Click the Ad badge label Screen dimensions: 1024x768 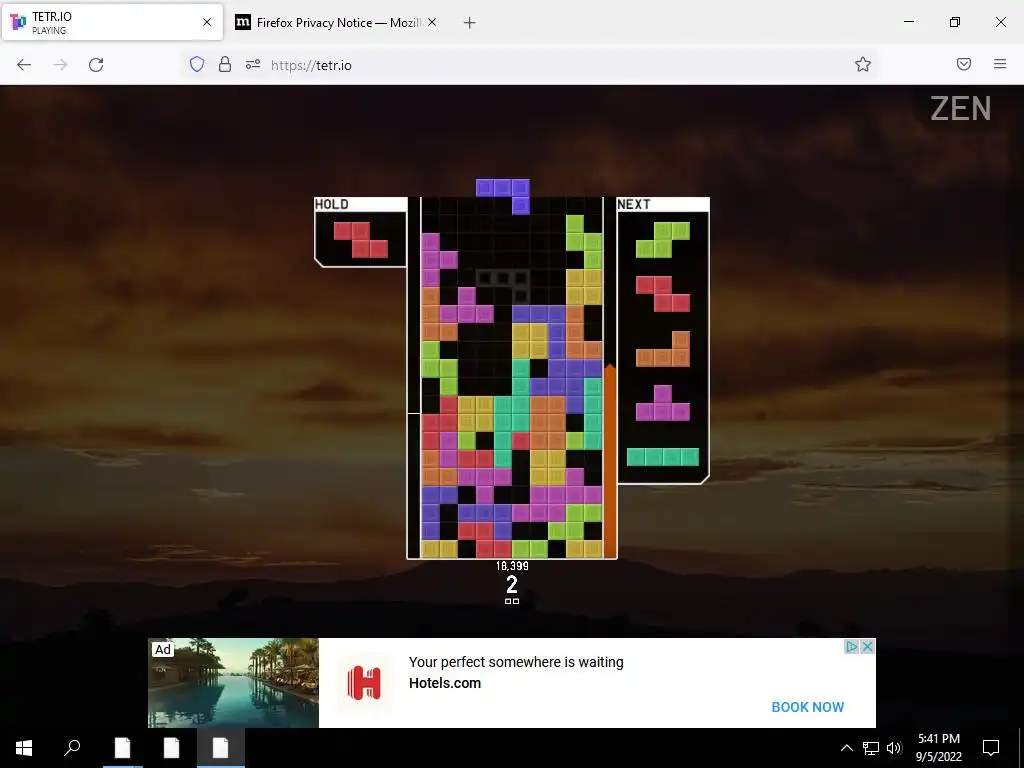click(163, 649)
